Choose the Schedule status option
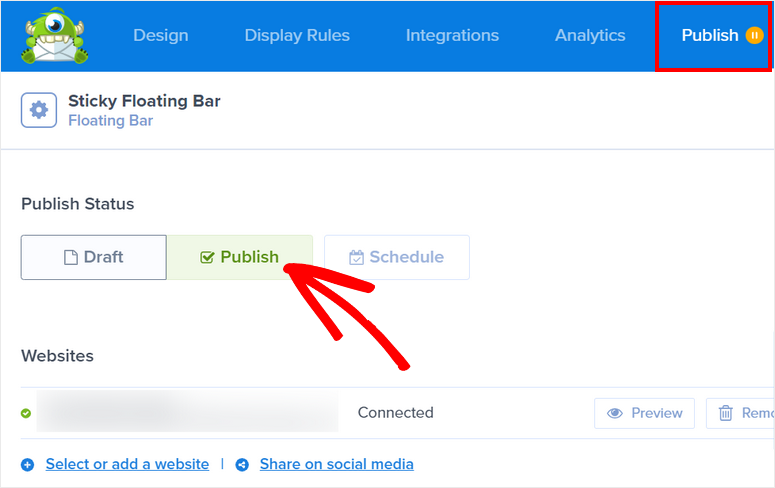 click(396, 257)
